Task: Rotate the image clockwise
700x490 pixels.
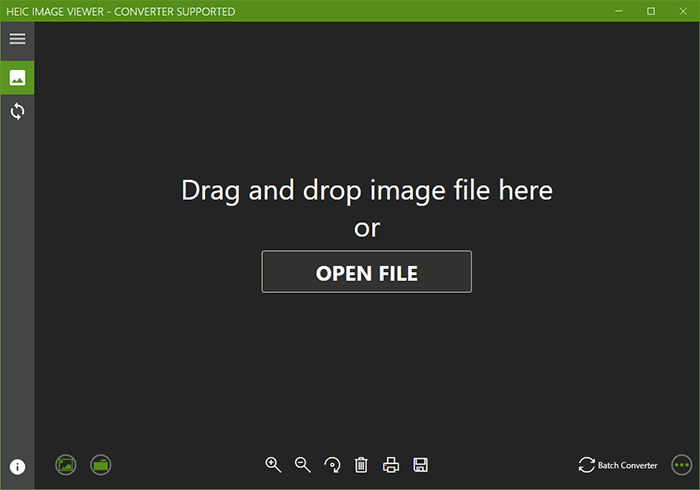Action: 332,464
